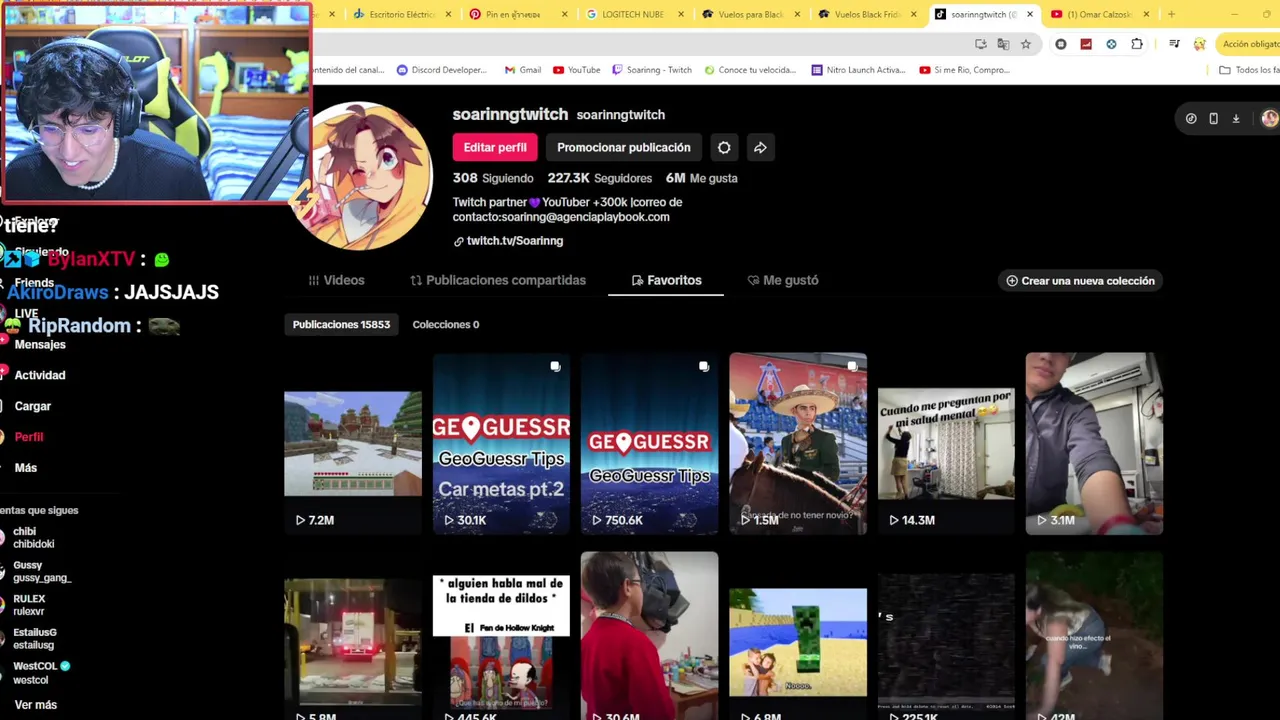Open the Publicaciones compartidas tab
The image size is (1280, 720).
498,280
